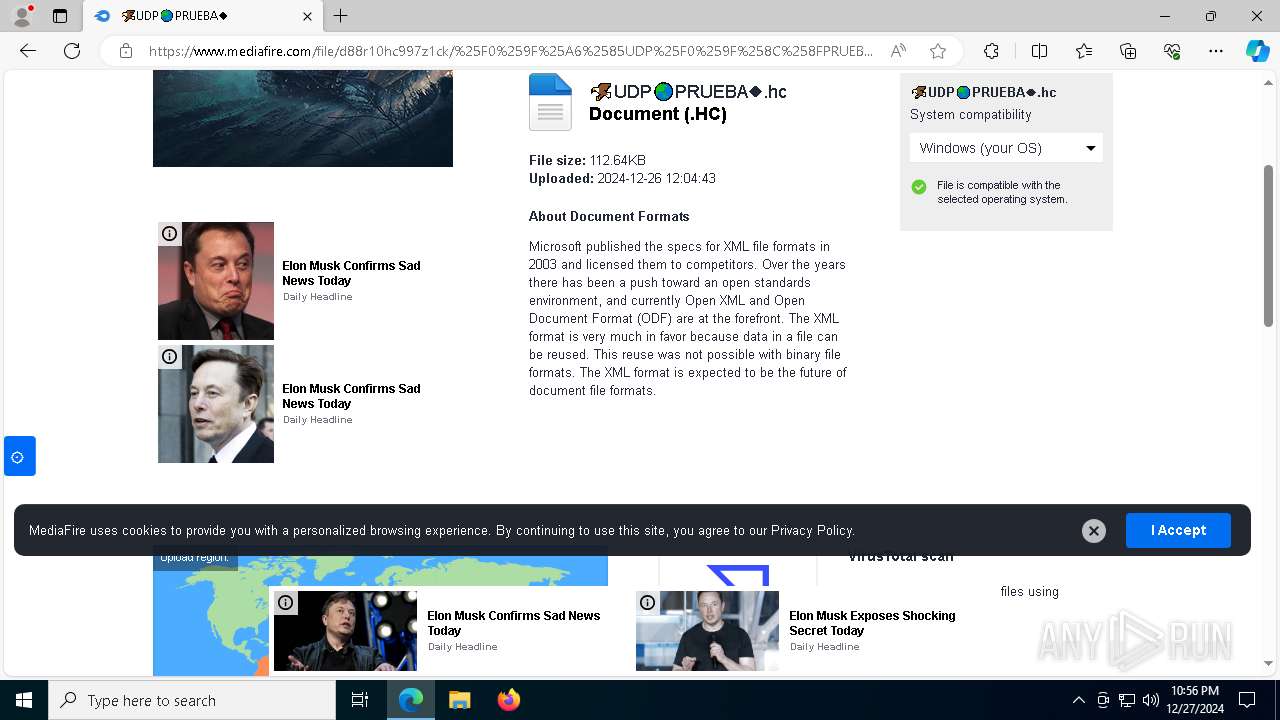This screenshot has width=1280, height=720.
Task: Click the I Accept cookies button
Action: coord(1178,530)
